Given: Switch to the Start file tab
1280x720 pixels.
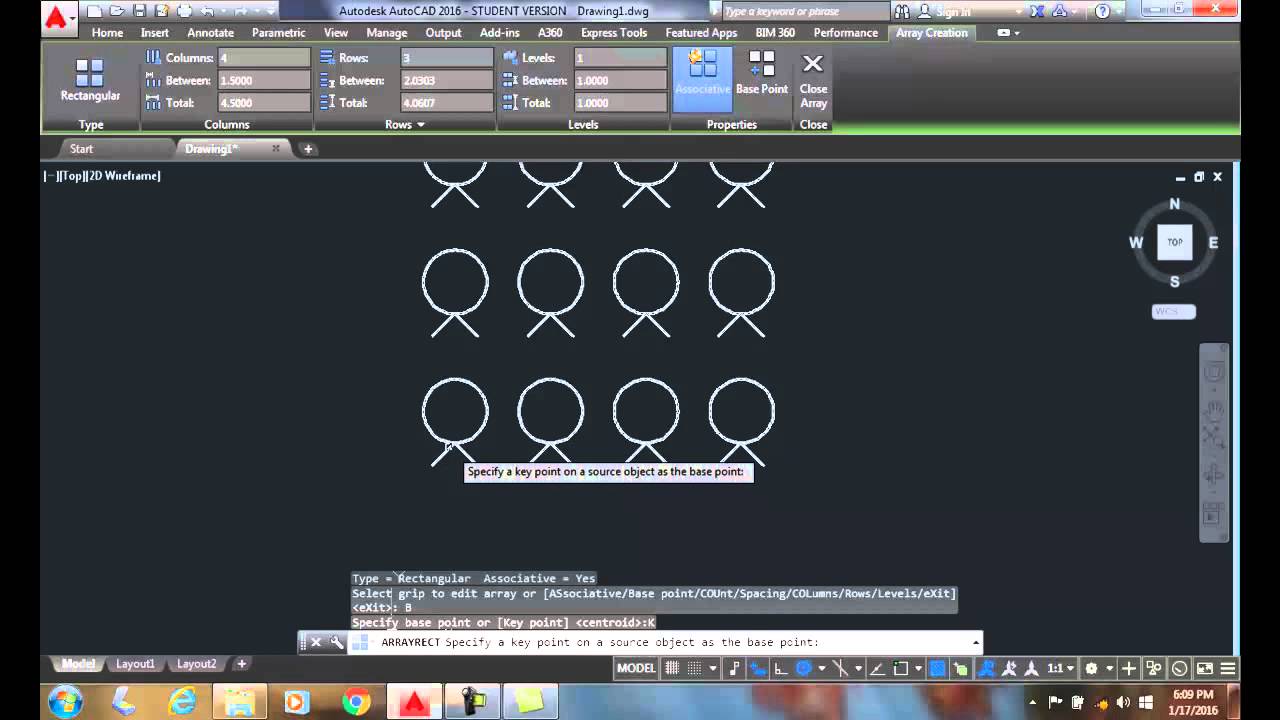Looking at the screenshot, I should click(81, 149).
